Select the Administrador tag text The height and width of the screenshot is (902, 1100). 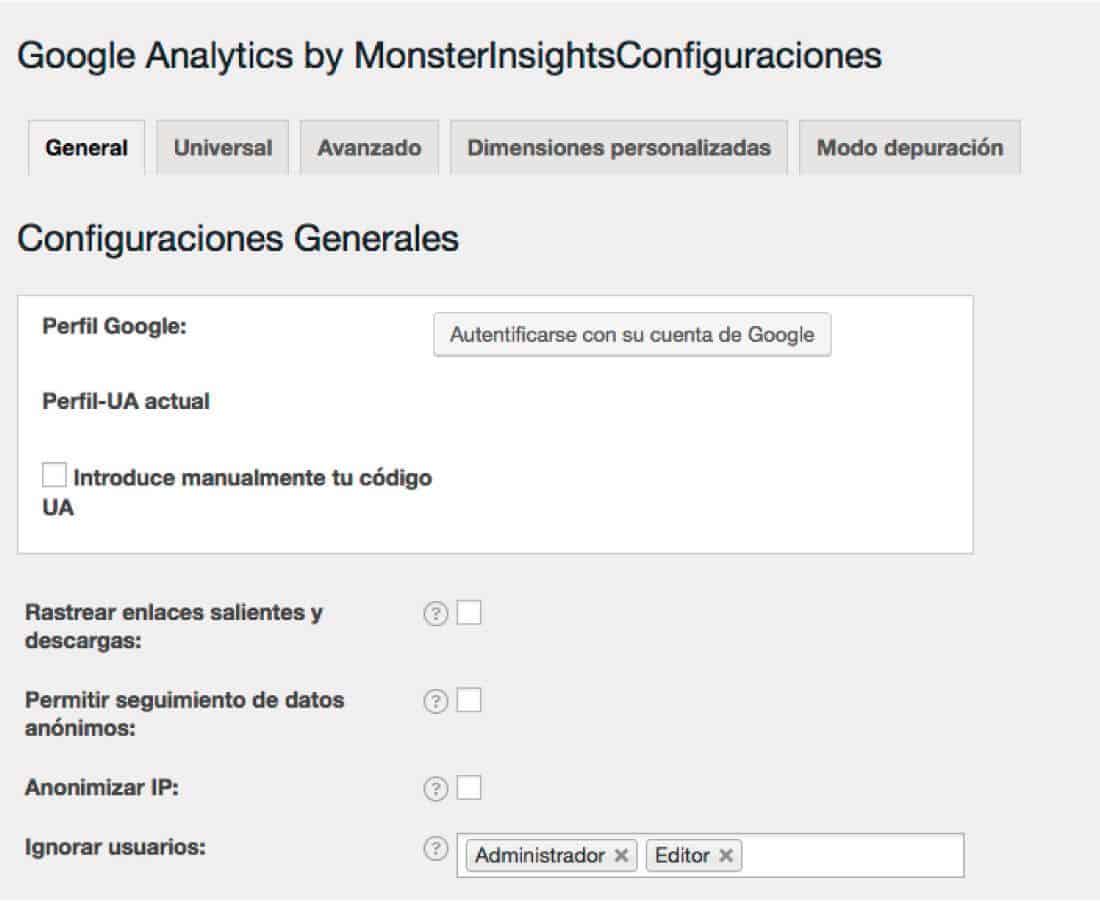pyautogui.click(x=540, y=856)
